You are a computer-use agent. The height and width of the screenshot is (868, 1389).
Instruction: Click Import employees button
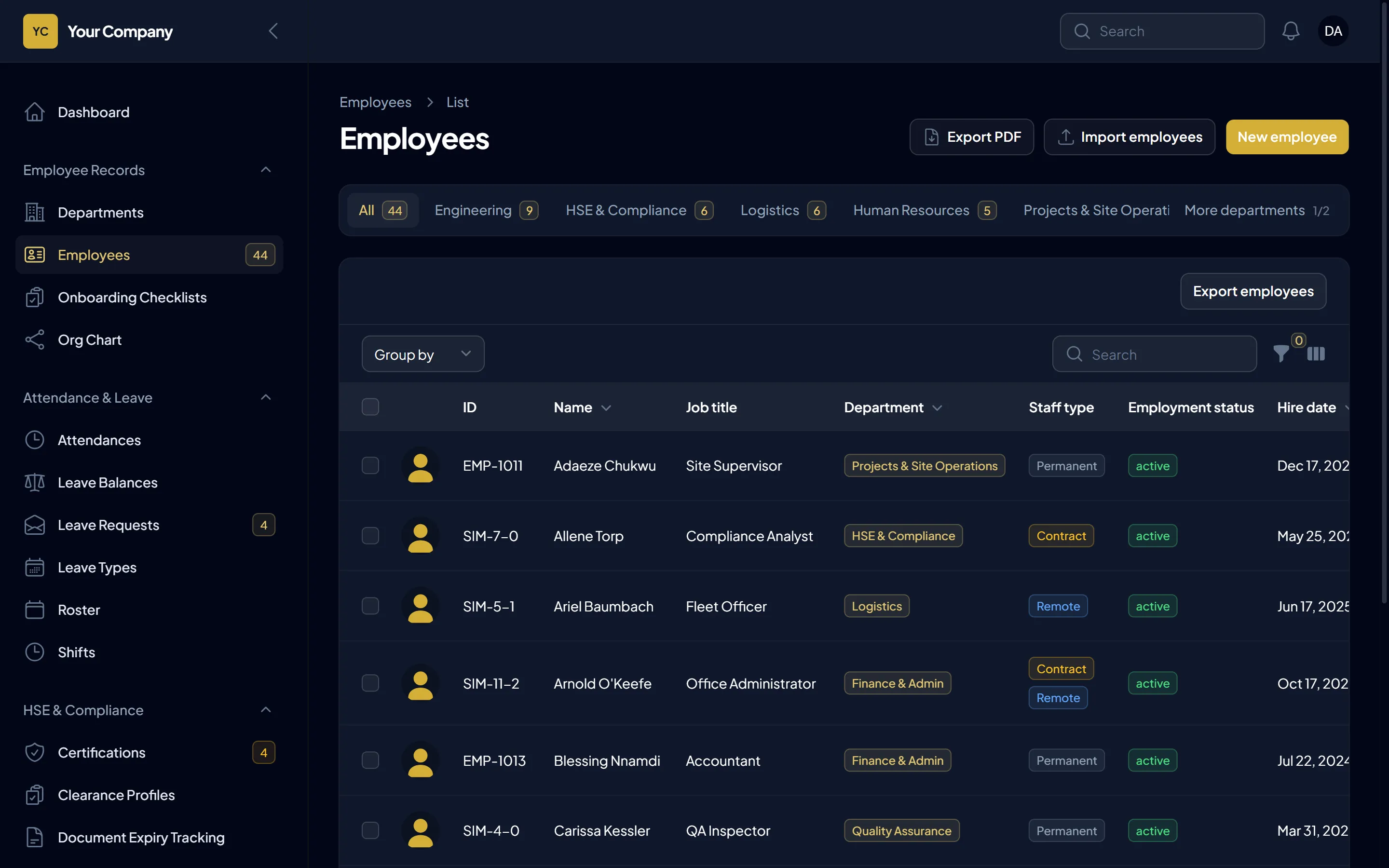pyautogui.click(x=1129, y=136)
